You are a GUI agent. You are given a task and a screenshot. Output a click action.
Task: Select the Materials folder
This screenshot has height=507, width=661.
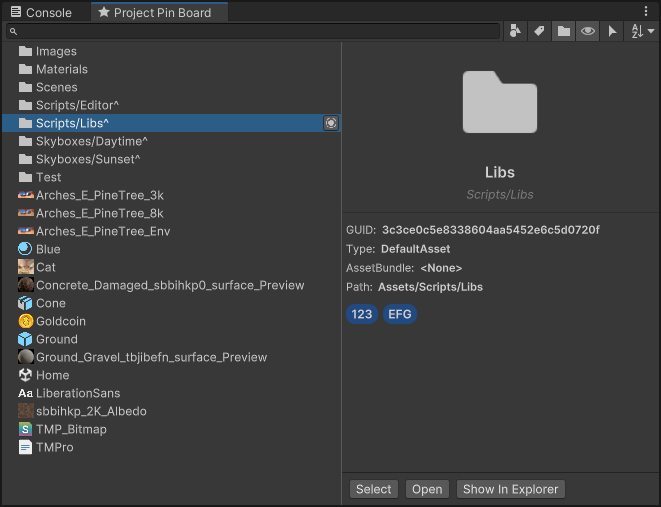point(171,69)
